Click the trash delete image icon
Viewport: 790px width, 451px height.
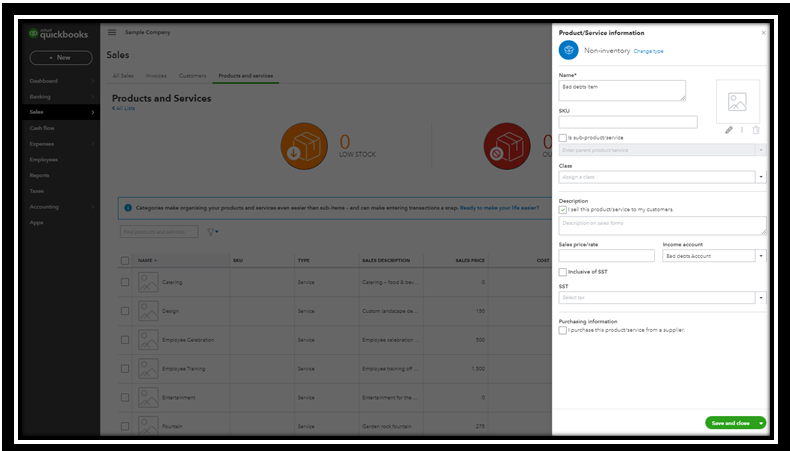756,130
